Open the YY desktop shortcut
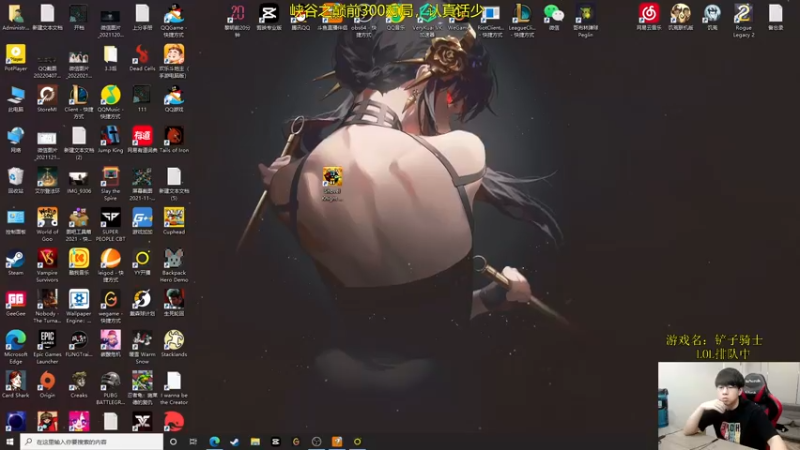Screen dimensions: 800x450 point(142,259)
